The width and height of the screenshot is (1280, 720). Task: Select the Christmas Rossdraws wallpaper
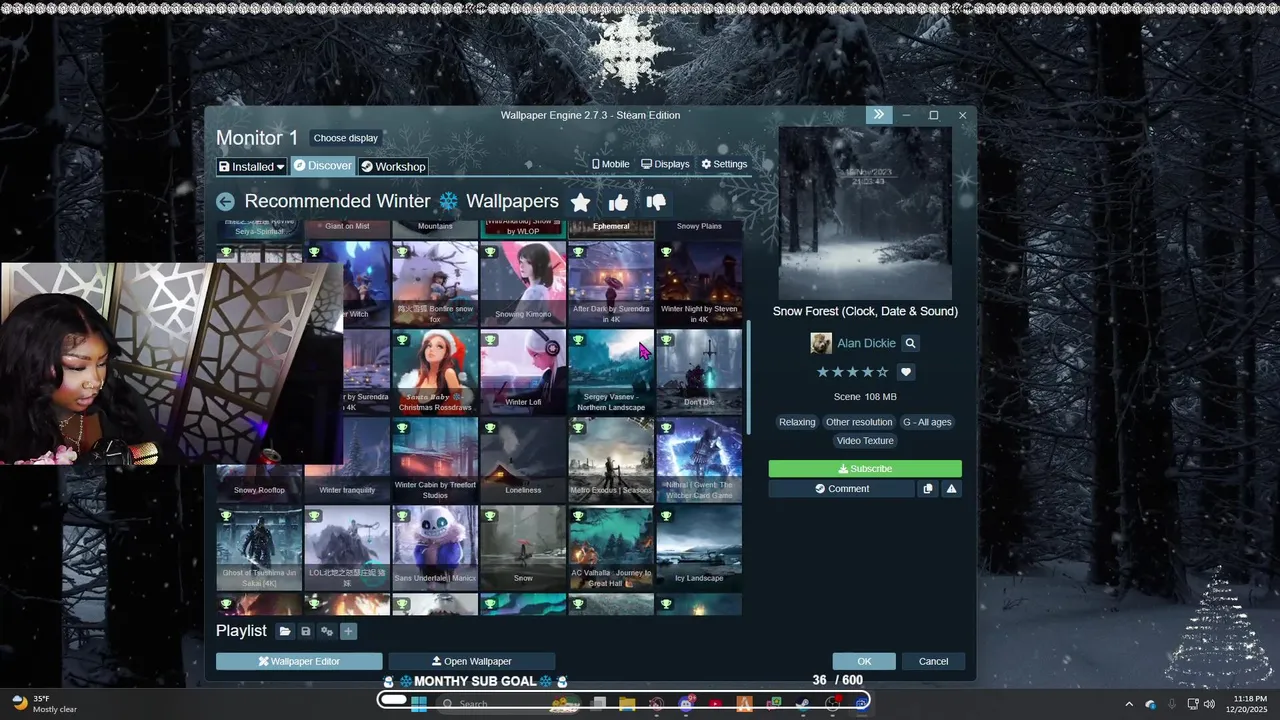click(x=435, y=372)
